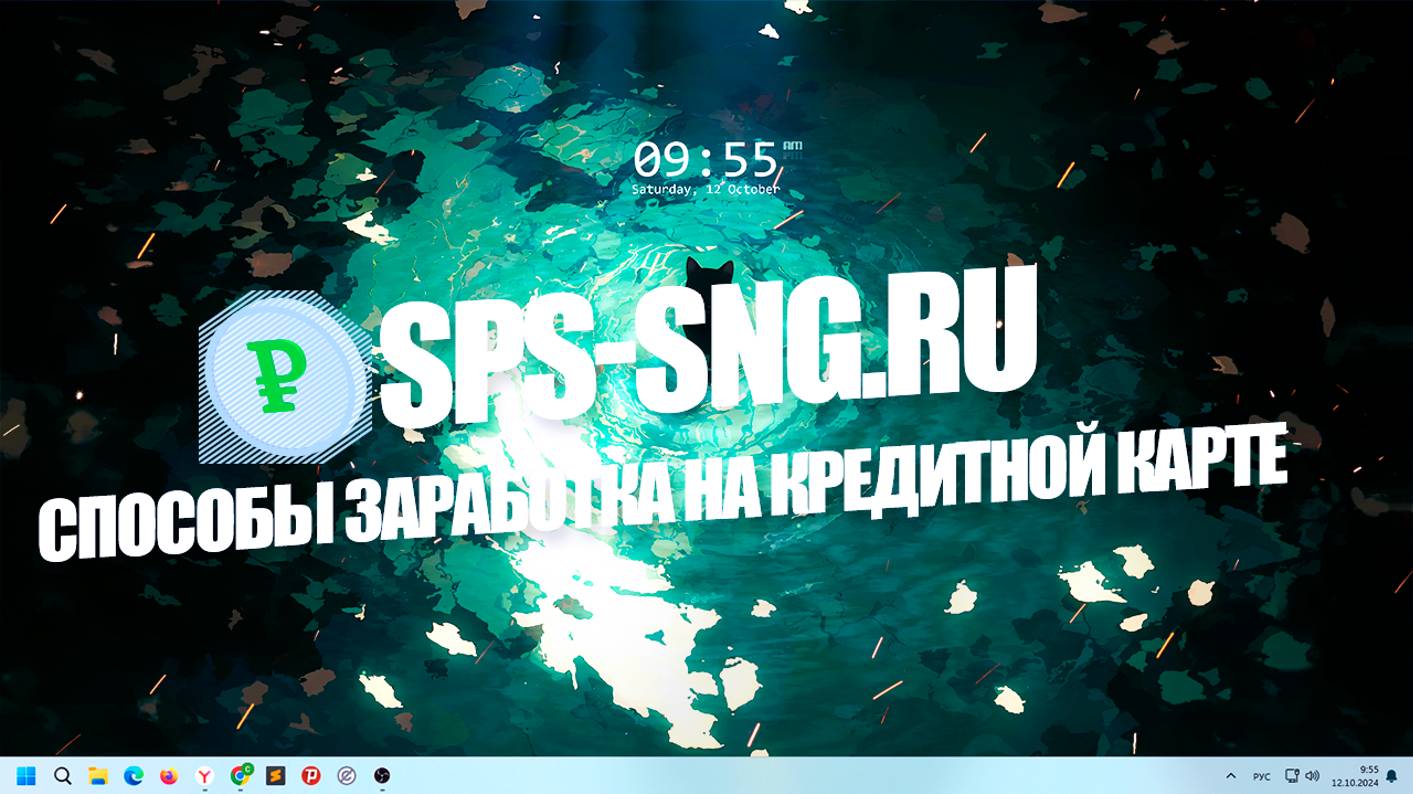1413x794 pixels.
Task: Open taskbar clock 9:55 12.10.2024
Action: 1355,776
